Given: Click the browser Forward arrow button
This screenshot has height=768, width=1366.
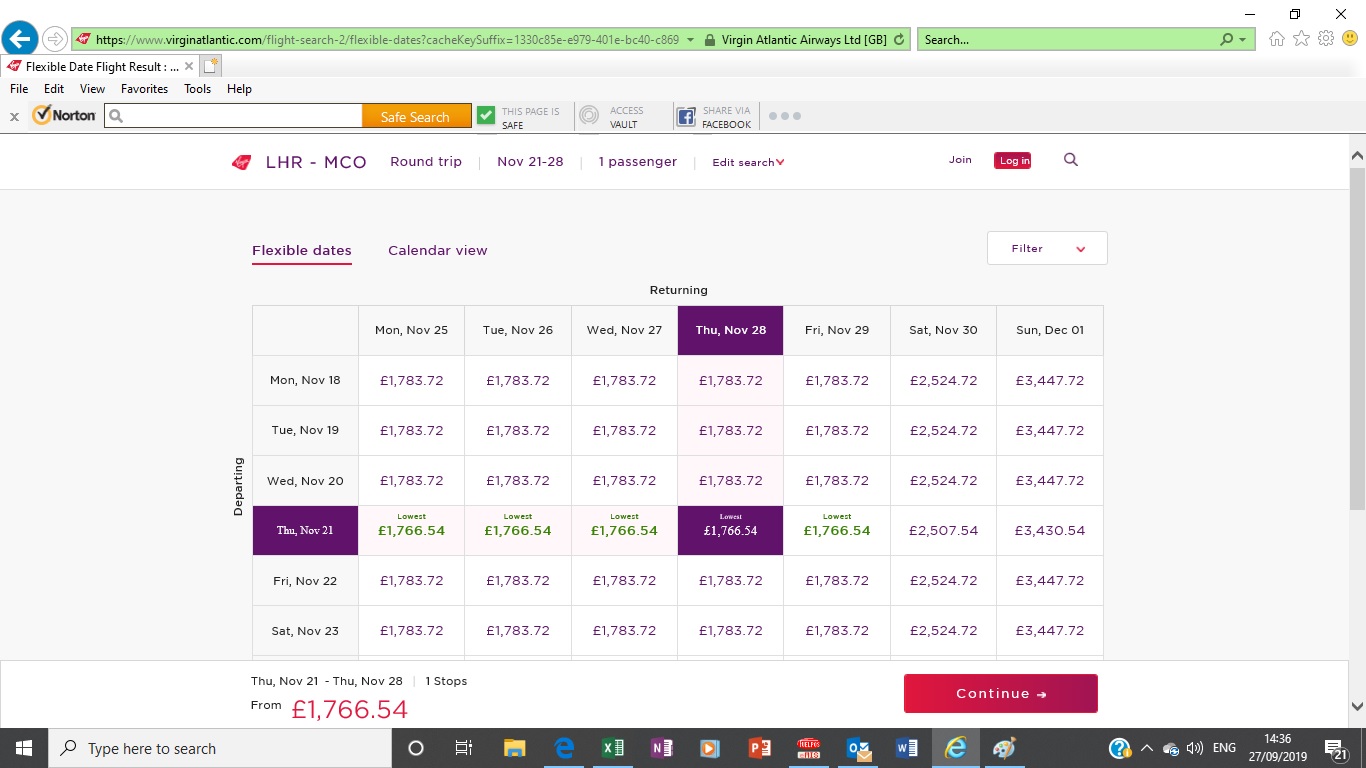Looking at the screenshot, I should coord(54,40).
